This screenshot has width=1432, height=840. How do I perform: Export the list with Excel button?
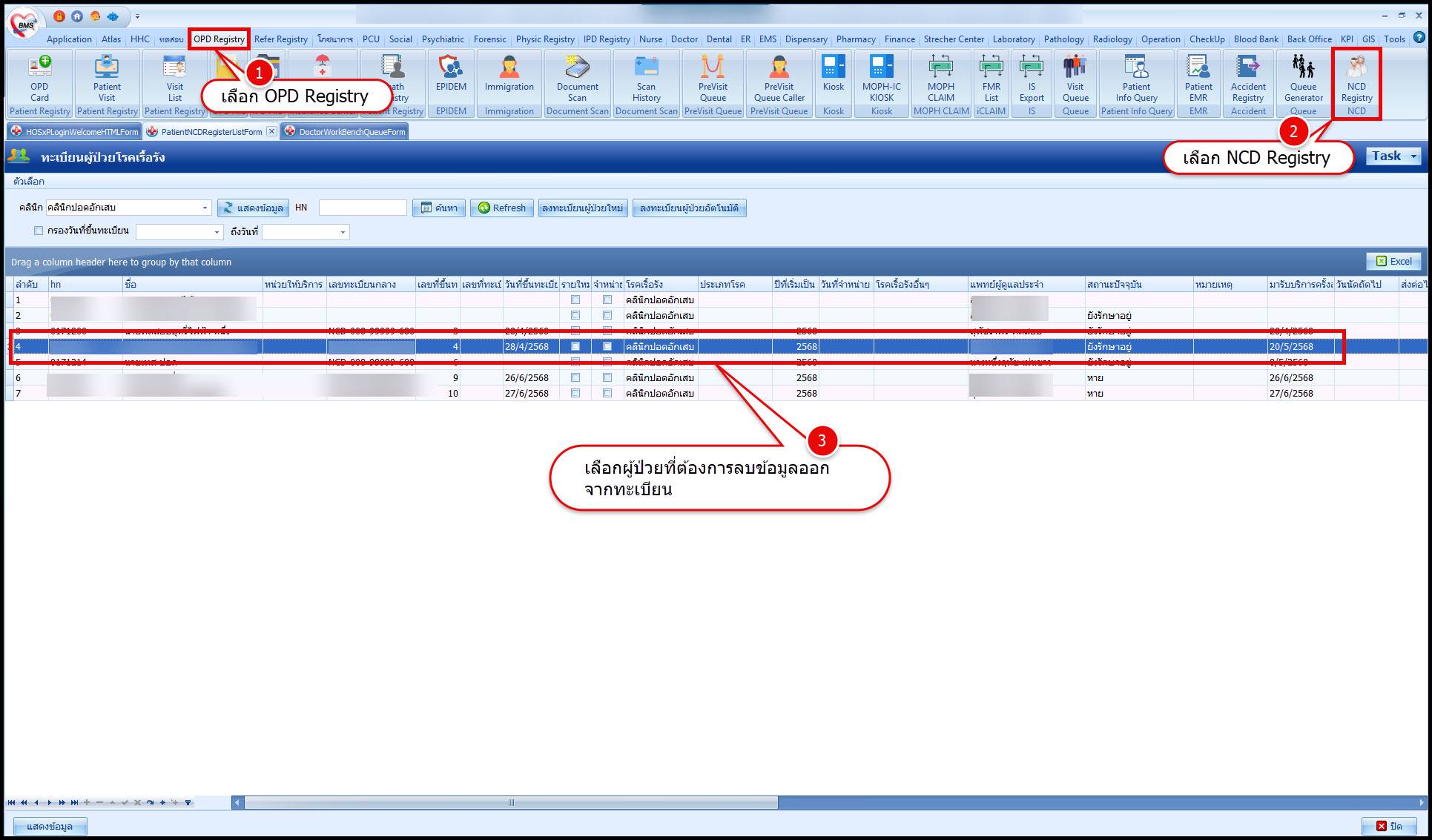point(1393,262)
